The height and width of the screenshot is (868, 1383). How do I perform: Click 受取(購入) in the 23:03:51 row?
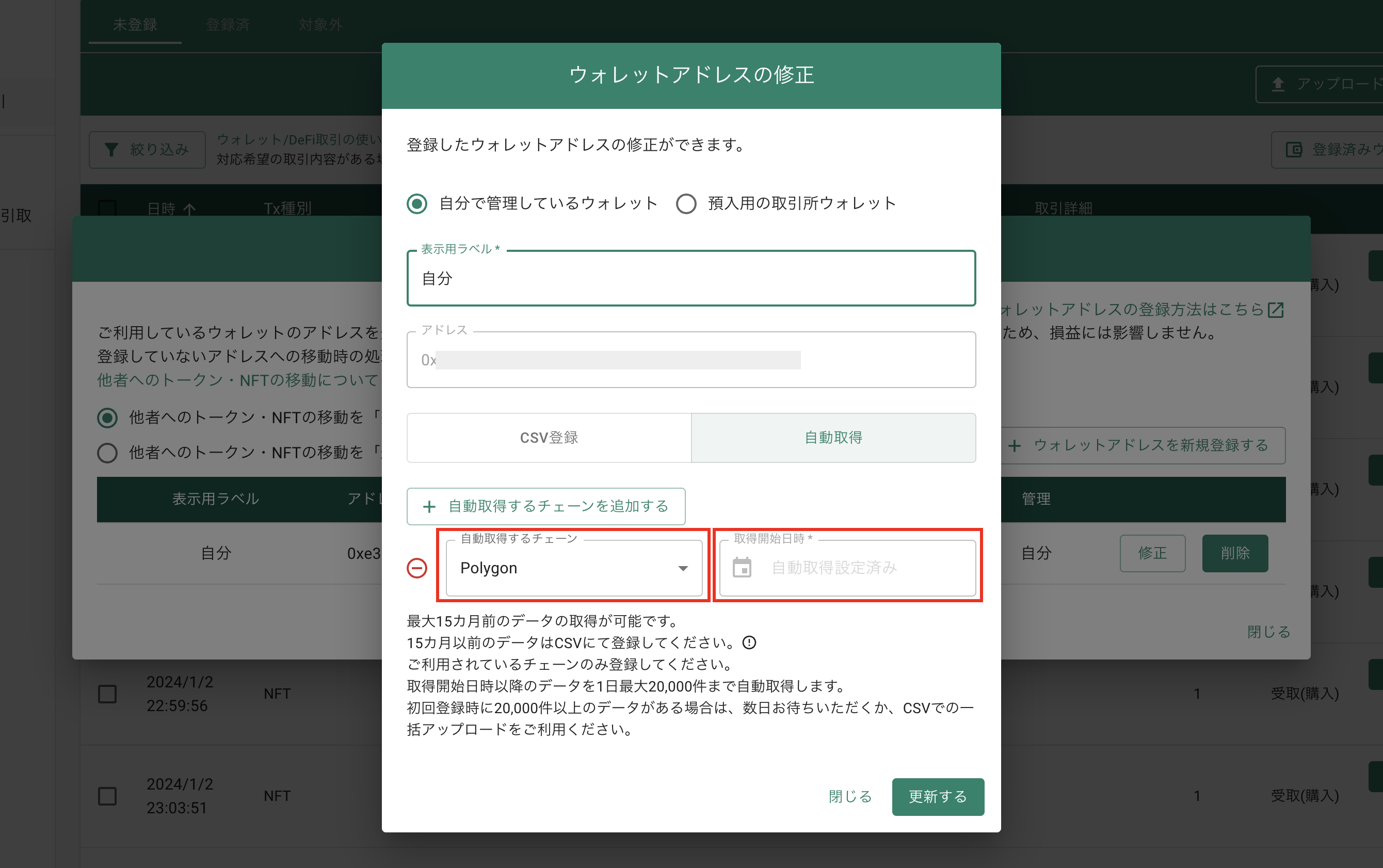pyautogui.click(x=1305, y=796)
